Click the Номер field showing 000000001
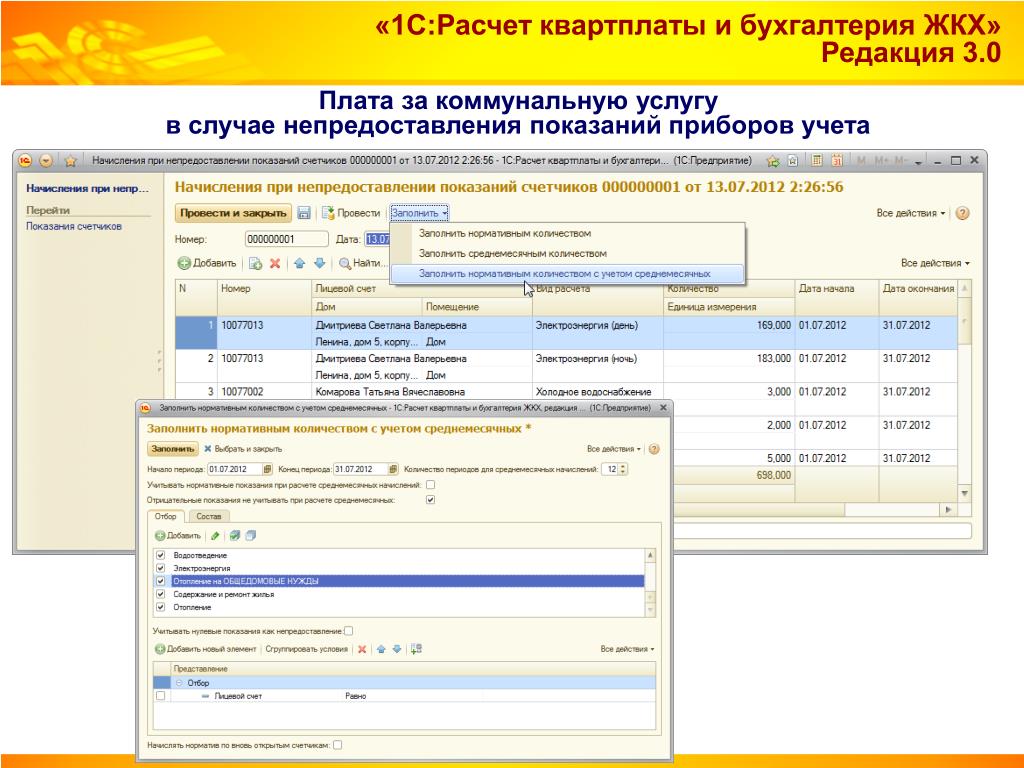Image resolution: width=1024 pixels, height=768 pixels. pos(287,239)
